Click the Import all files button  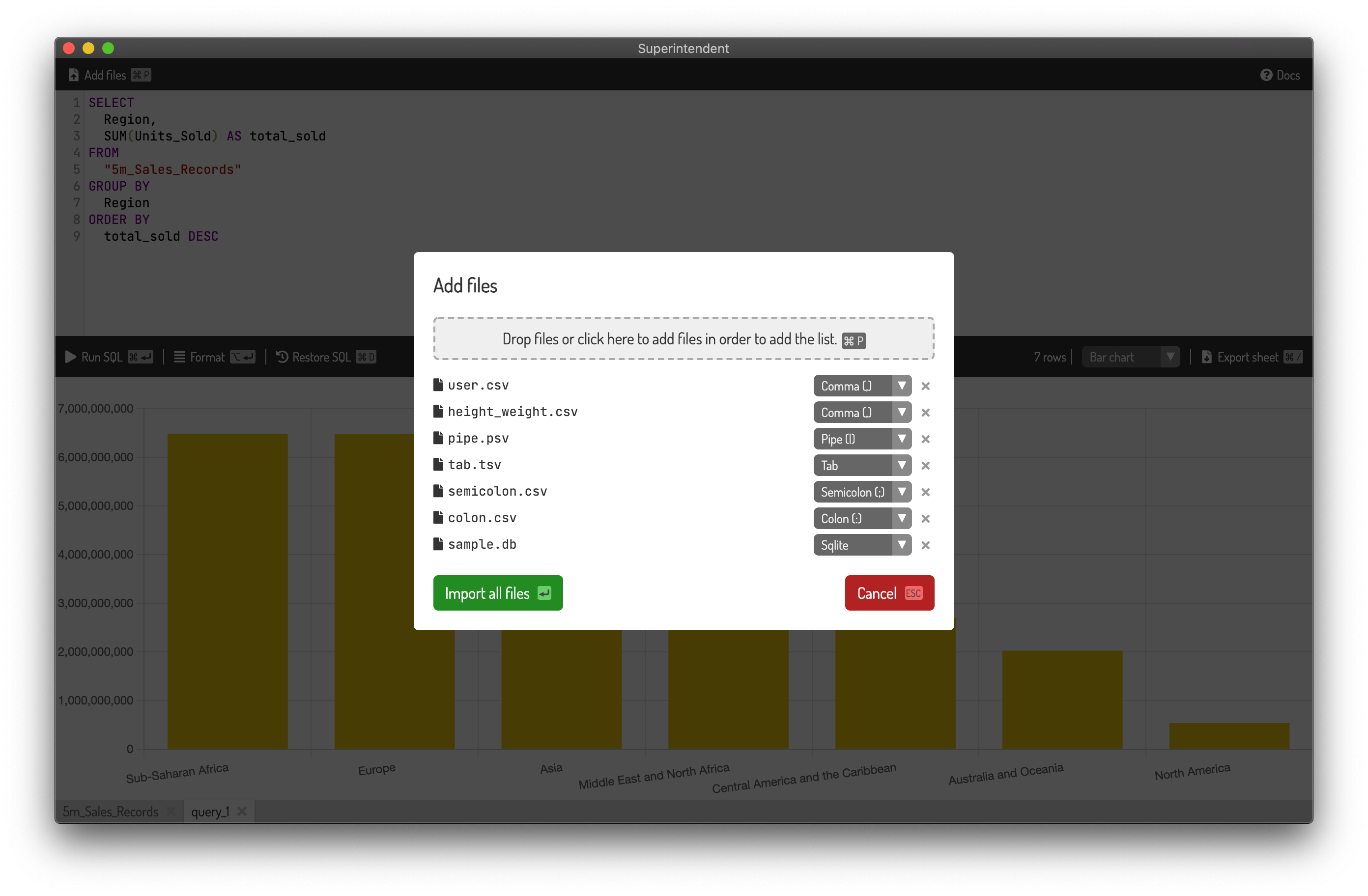(498, 592)
